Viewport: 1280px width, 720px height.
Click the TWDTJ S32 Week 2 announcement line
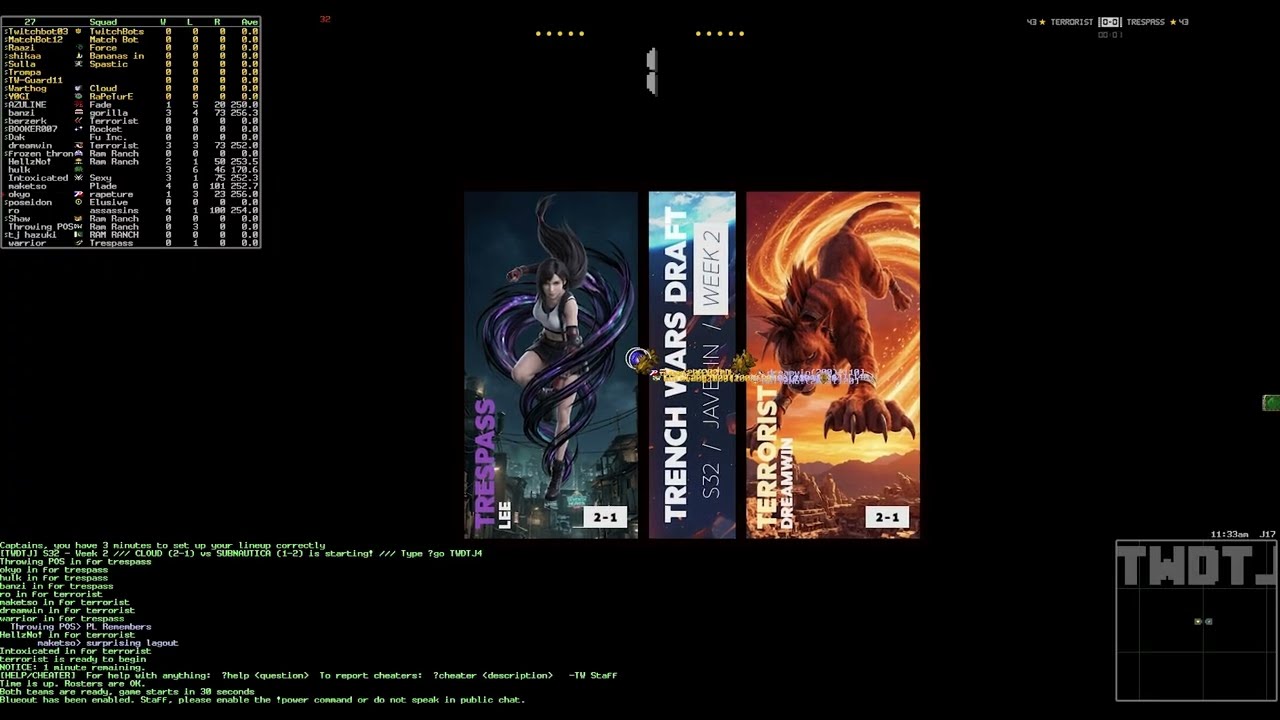241,554
